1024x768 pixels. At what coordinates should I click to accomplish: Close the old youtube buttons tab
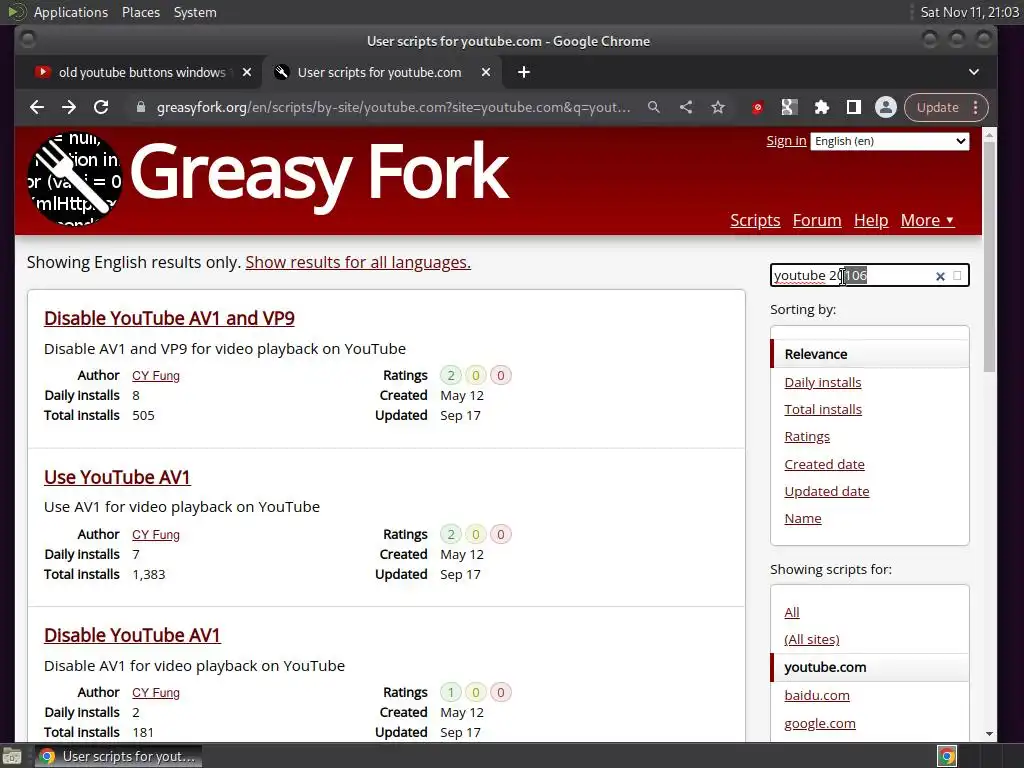click(x=247, y=72)
